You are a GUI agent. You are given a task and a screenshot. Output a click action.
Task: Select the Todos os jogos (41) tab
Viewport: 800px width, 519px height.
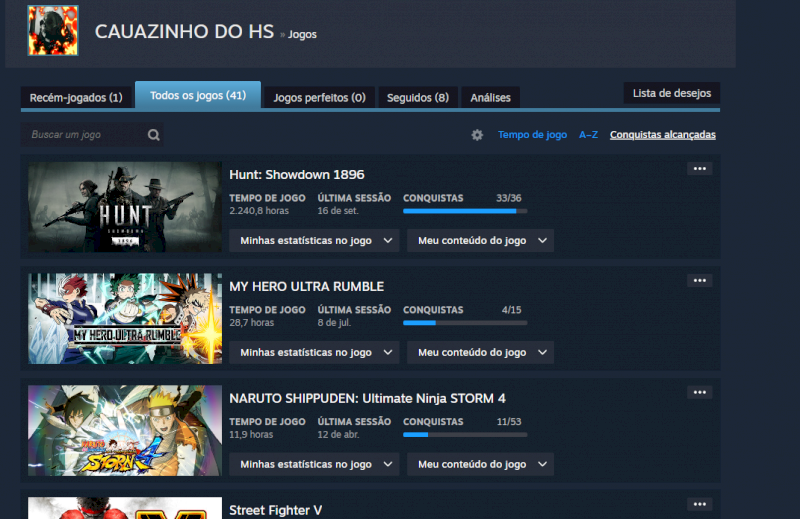[x=198, y=95]
